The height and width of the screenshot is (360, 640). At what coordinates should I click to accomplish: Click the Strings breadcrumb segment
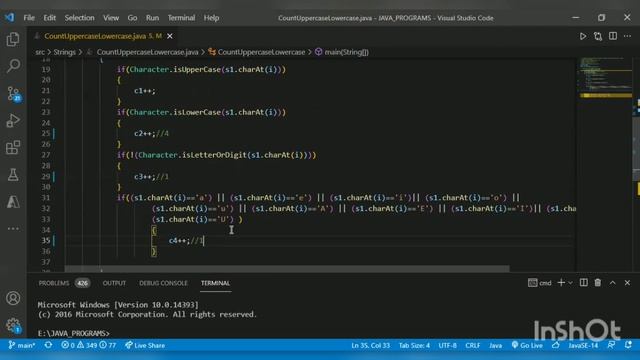pos(64,52)
